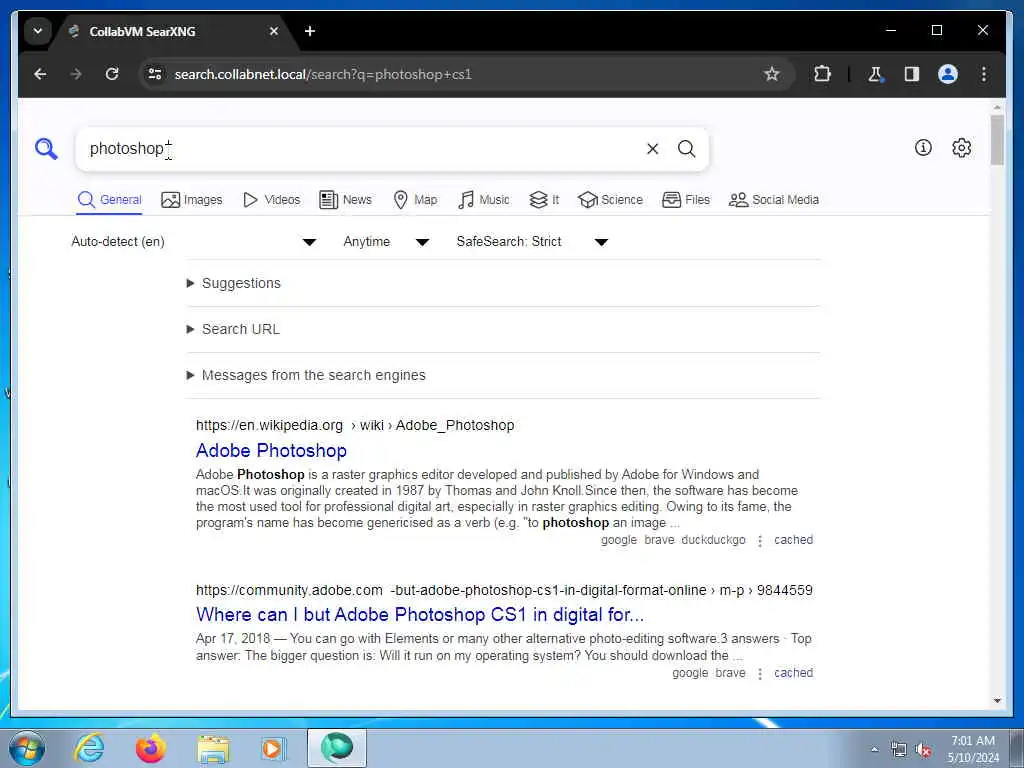
Task: Switch to the News tab
Action: 345,200
